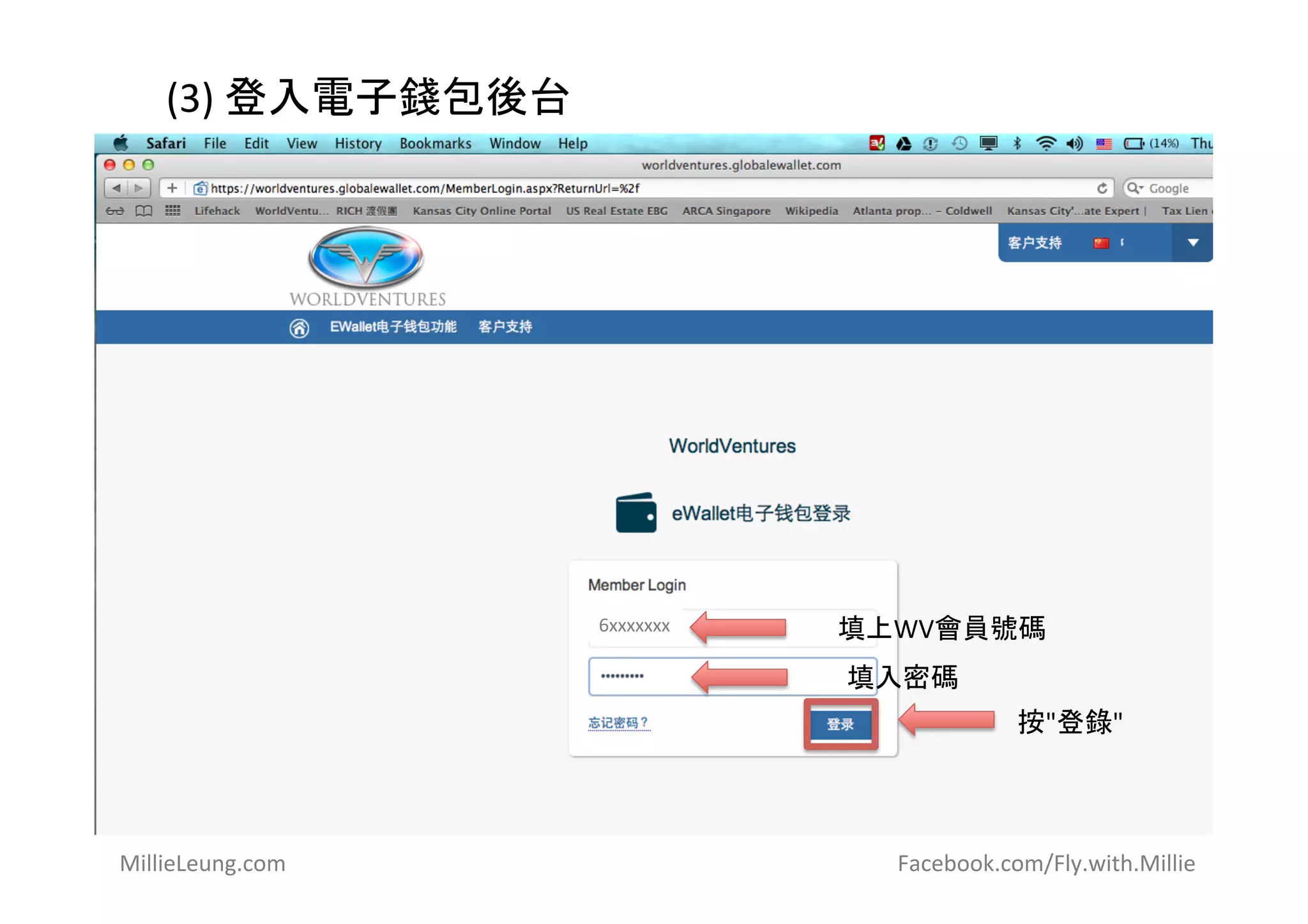The image size is (1308, 924).
Task: Show bookmarks with open book icon
Action: 144,211
